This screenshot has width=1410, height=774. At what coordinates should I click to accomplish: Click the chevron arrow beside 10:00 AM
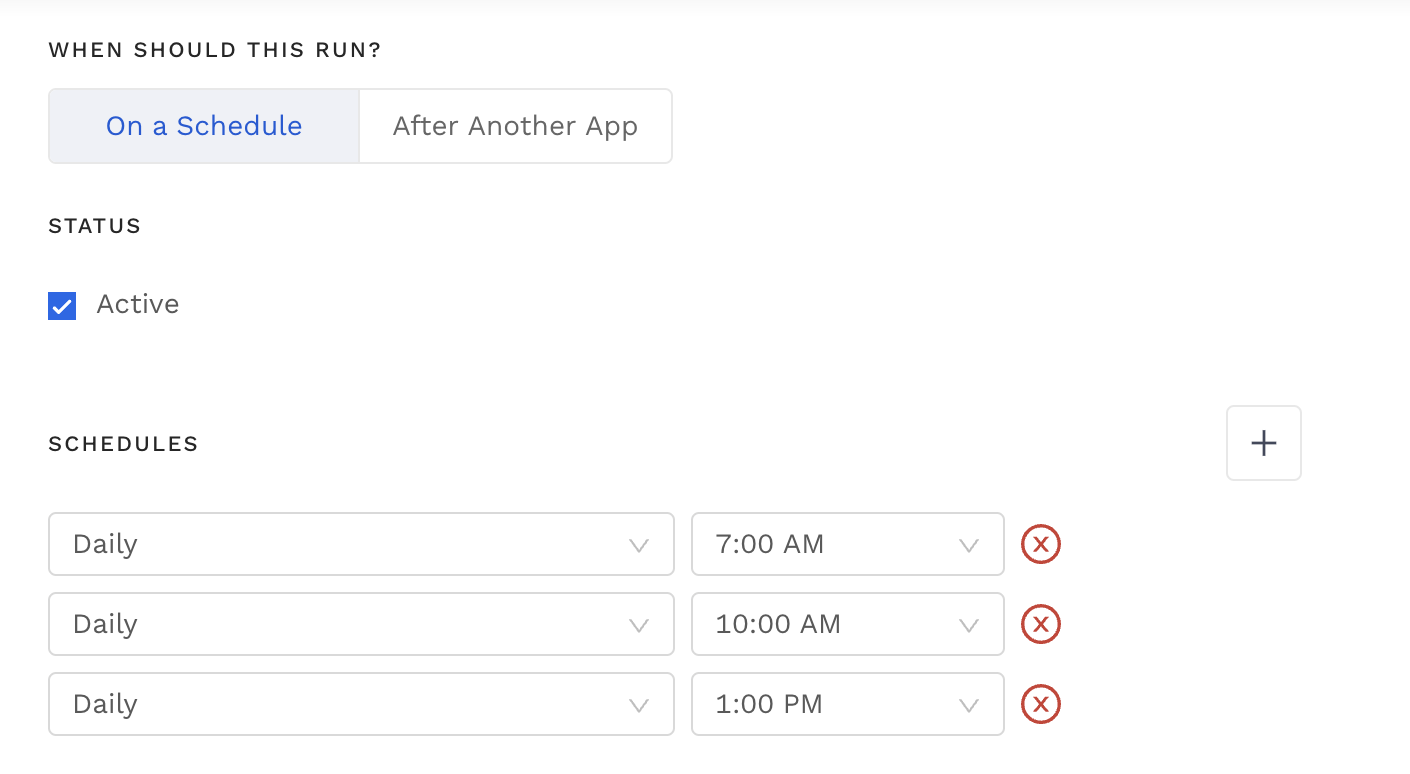click(968, 625)
